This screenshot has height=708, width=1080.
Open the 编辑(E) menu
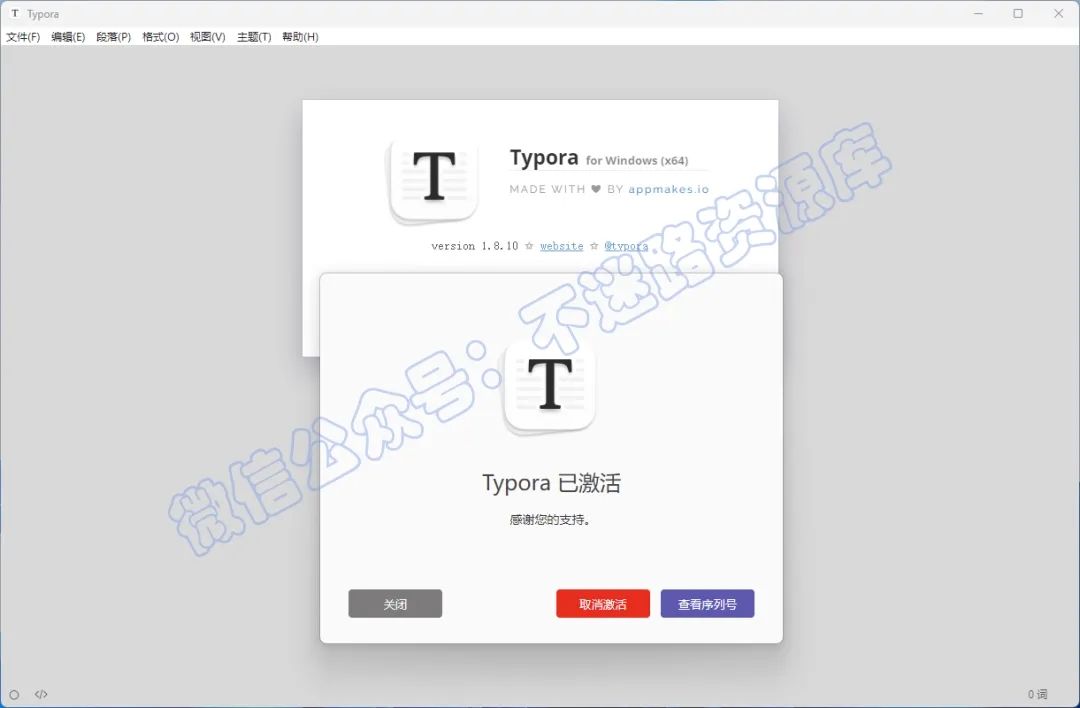(x=68, y=37)
